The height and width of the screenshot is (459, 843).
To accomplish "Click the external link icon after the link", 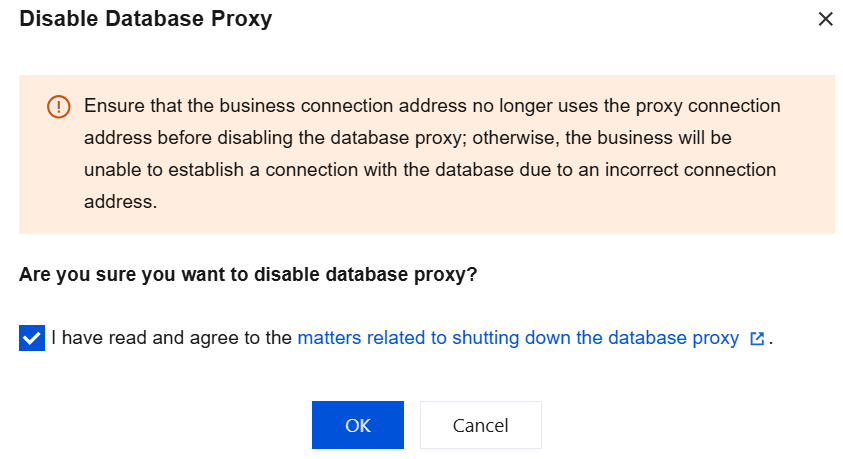I will (757, 339).
